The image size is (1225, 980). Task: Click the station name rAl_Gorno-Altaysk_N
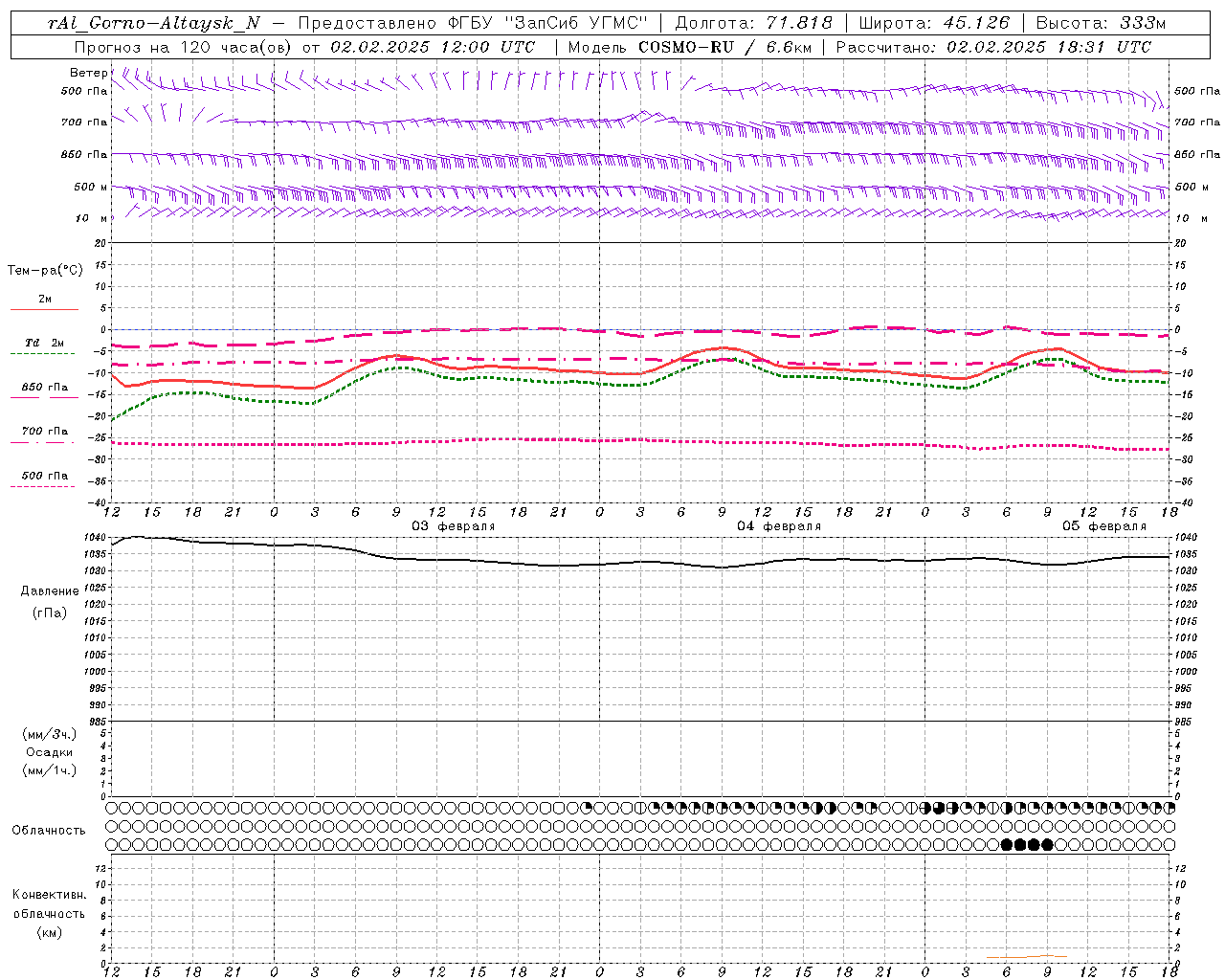pyautogui.click(x=153, y=23)
